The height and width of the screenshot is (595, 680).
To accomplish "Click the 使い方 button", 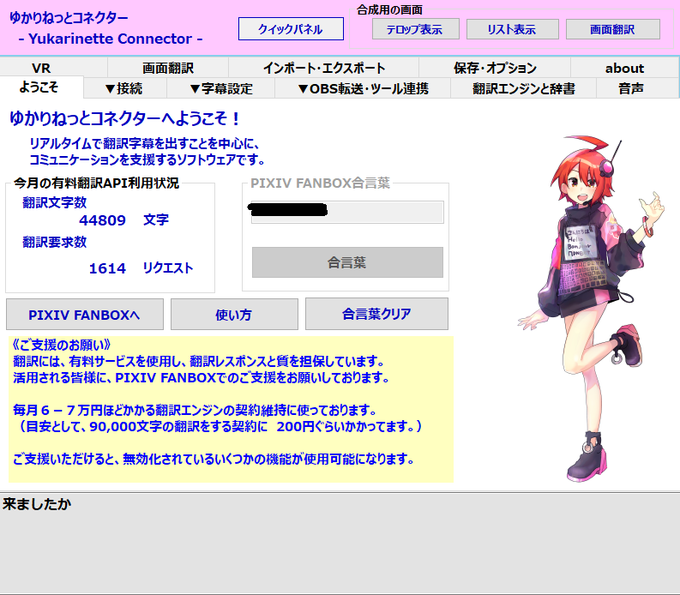I will [234, 314].
